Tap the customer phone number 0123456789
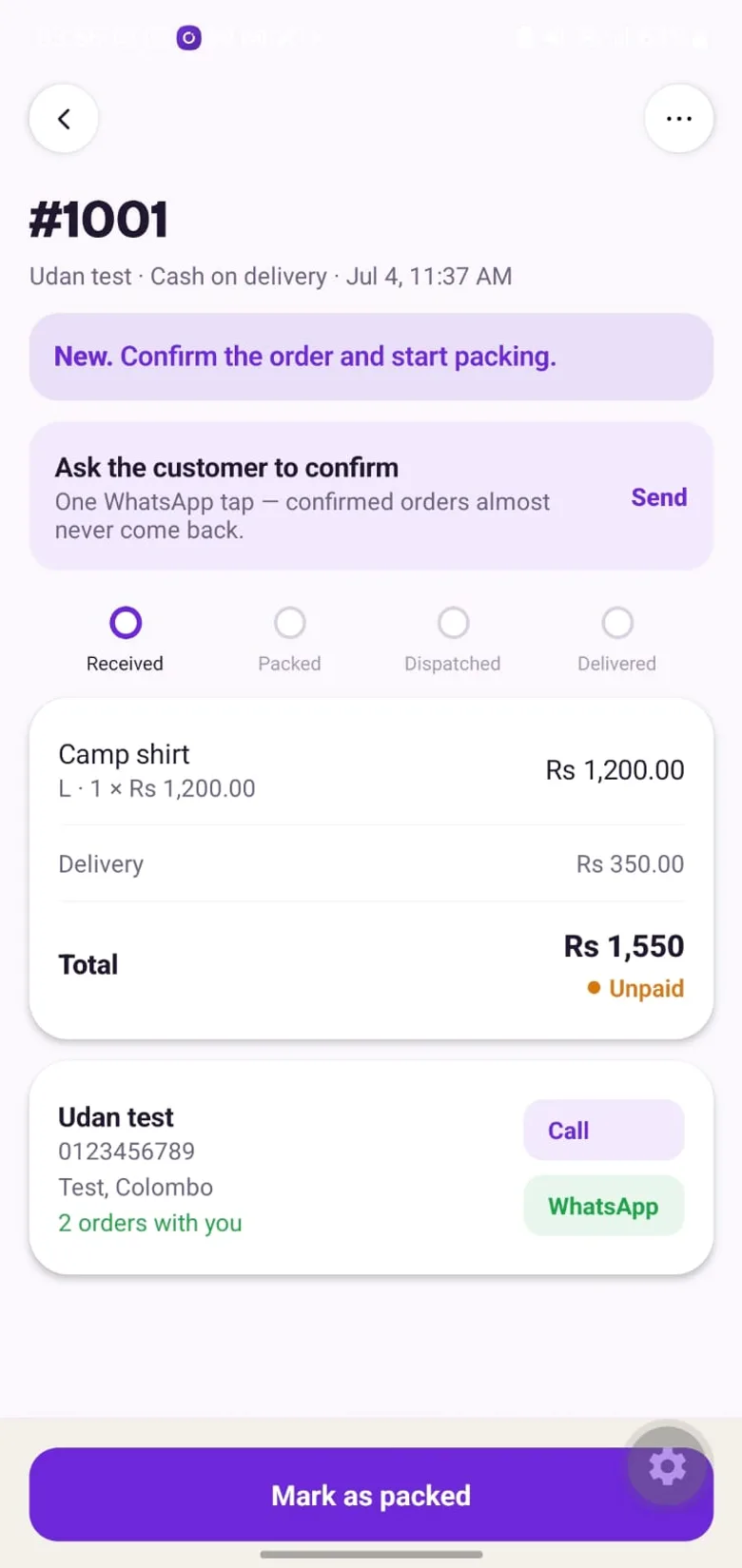The image size is (742, 1568). point(127,1152)
